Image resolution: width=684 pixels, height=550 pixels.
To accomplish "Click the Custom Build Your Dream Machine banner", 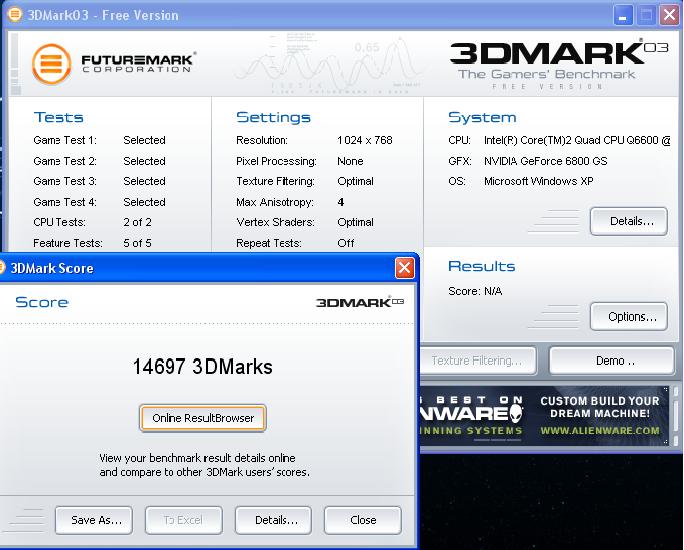I will (x=600, y=407).
